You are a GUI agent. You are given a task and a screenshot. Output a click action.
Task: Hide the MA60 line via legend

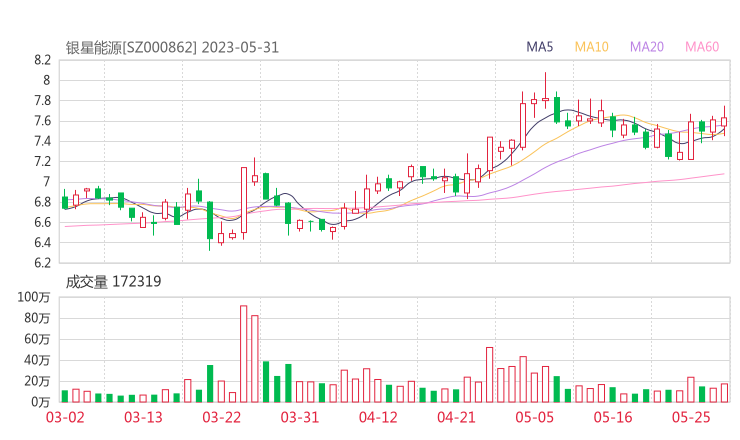pyautogui.click(x=702, y=47)
